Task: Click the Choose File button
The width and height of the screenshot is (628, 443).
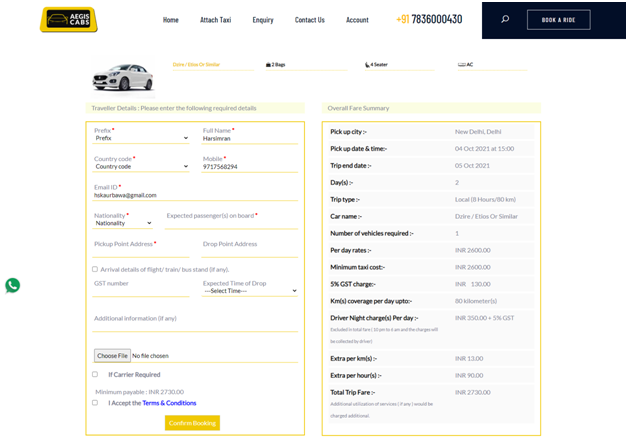Action: point(112,356)
